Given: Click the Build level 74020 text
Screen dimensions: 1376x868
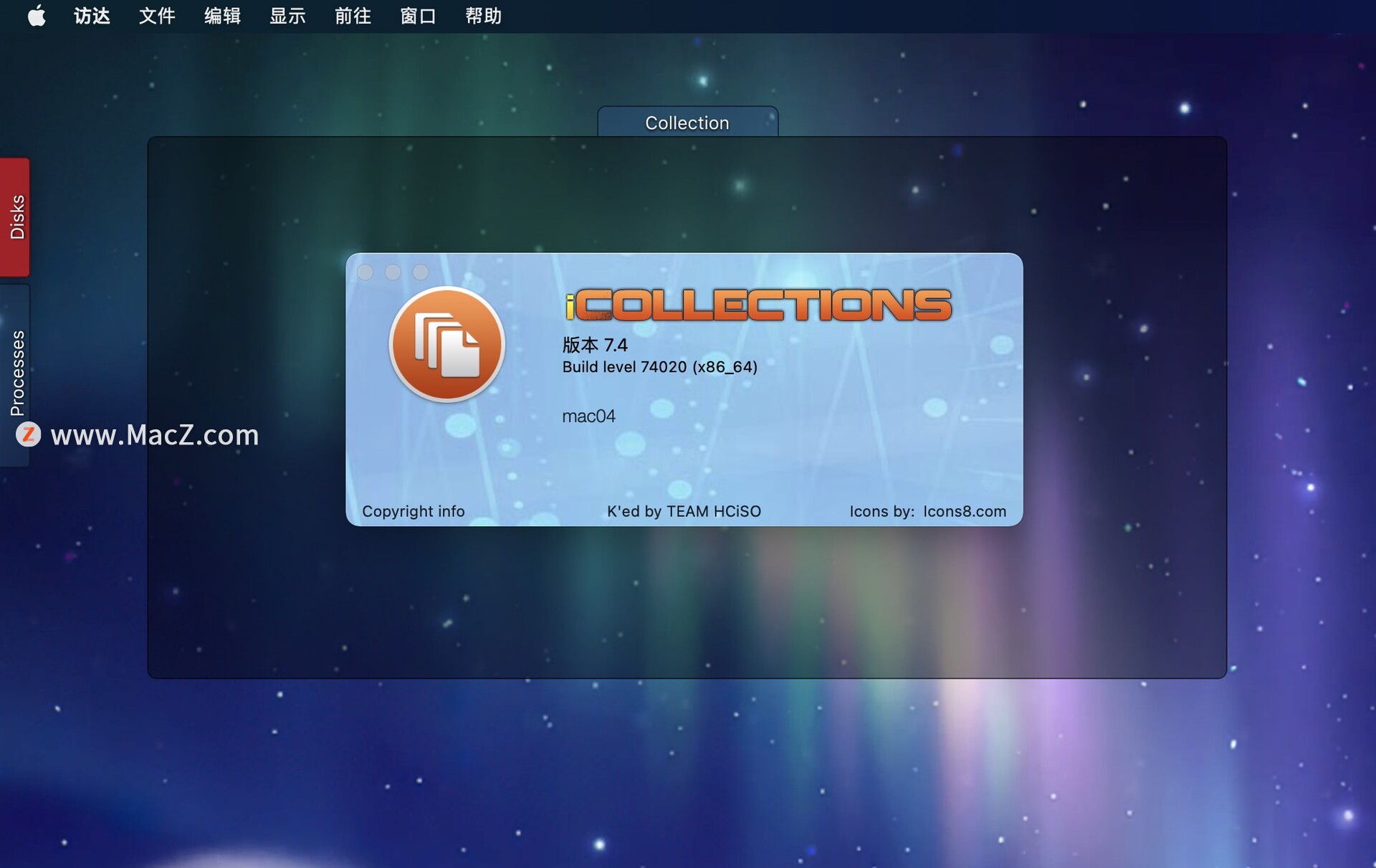Looking at the screenshot, I should pyautogui.click(x=659, y=367).
